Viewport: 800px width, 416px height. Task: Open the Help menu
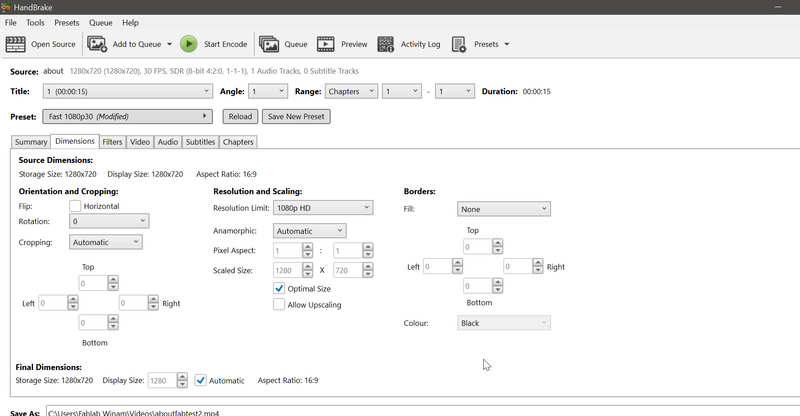(x=130, y=22)
